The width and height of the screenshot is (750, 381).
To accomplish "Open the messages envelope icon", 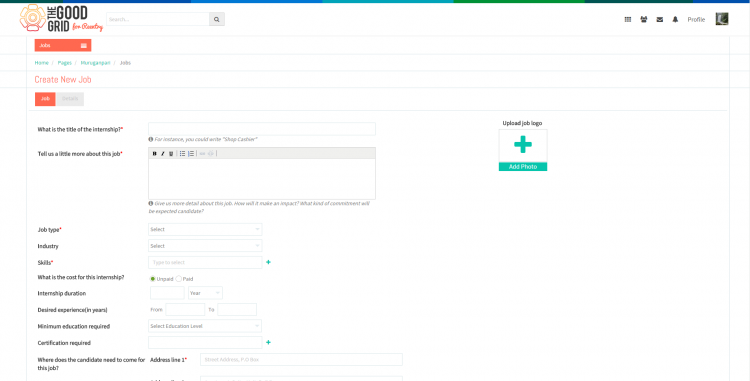I will click(x=660, y=20).
